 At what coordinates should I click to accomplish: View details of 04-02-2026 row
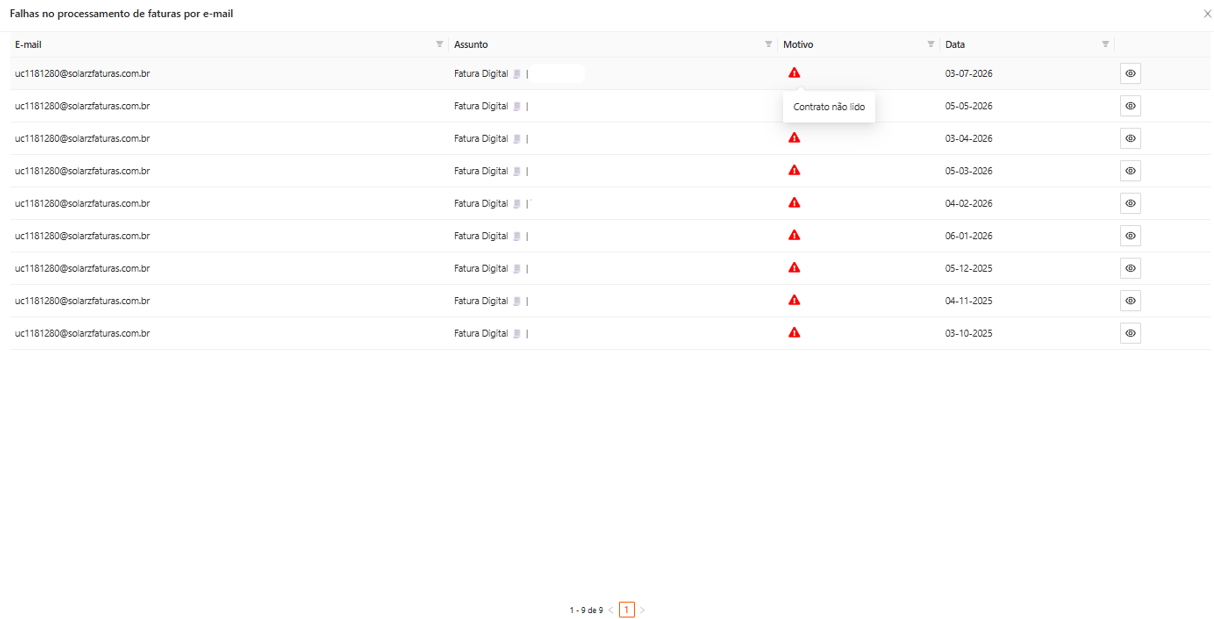[1130, 203]
